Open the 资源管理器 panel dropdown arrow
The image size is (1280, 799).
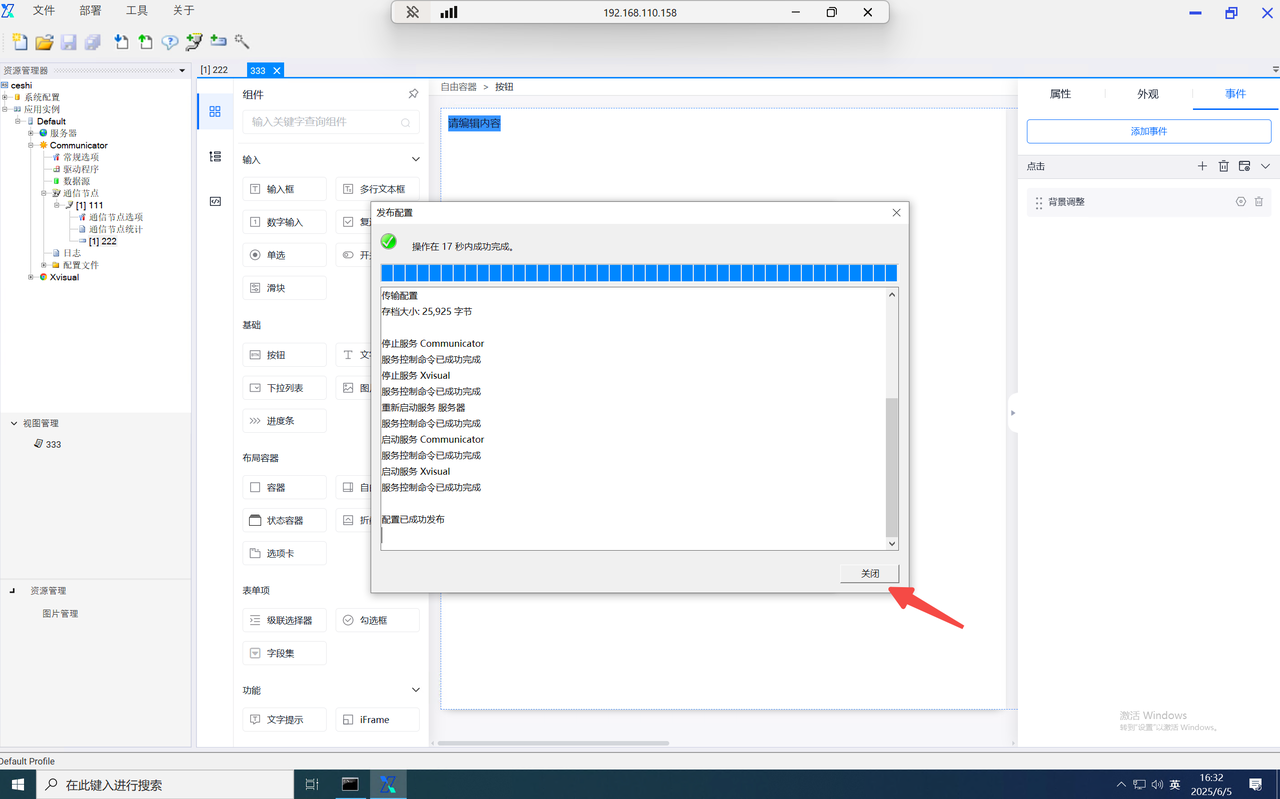[182, 71]
